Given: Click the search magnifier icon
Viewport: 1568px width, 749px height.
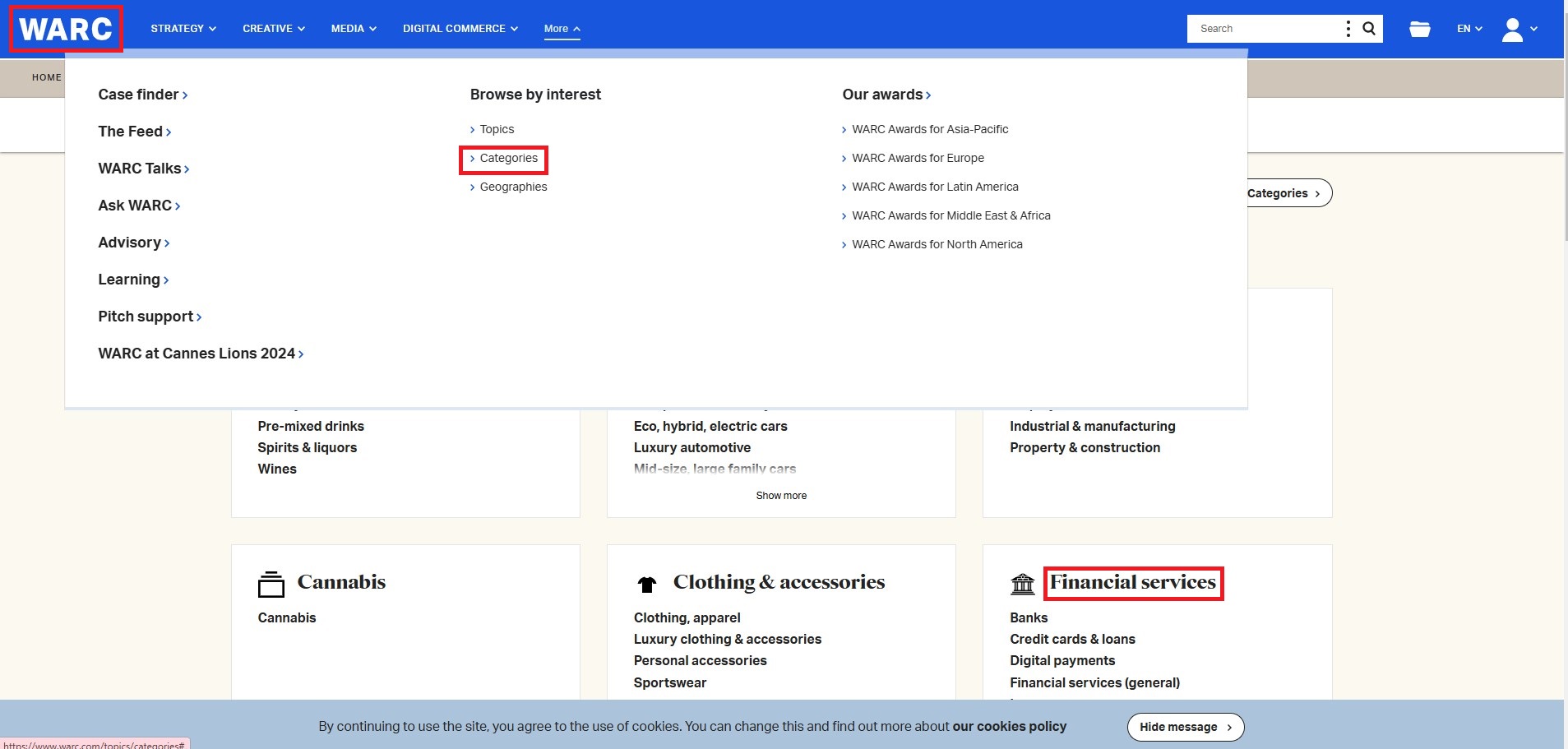Looking at the screenshot, I should [1369, 29].
